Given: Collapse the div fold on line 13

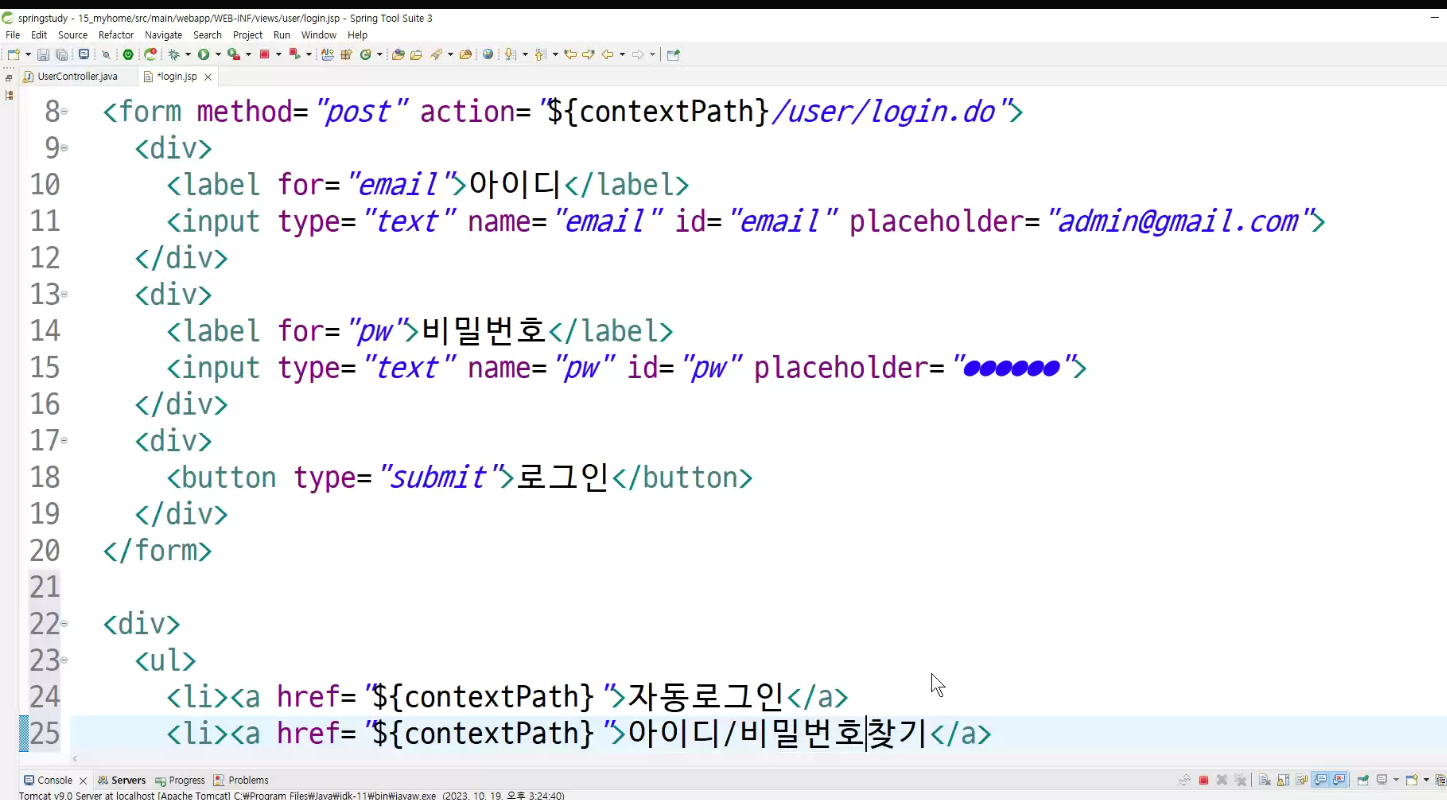Looking at the screenshot, I should (x=65, y=295).
